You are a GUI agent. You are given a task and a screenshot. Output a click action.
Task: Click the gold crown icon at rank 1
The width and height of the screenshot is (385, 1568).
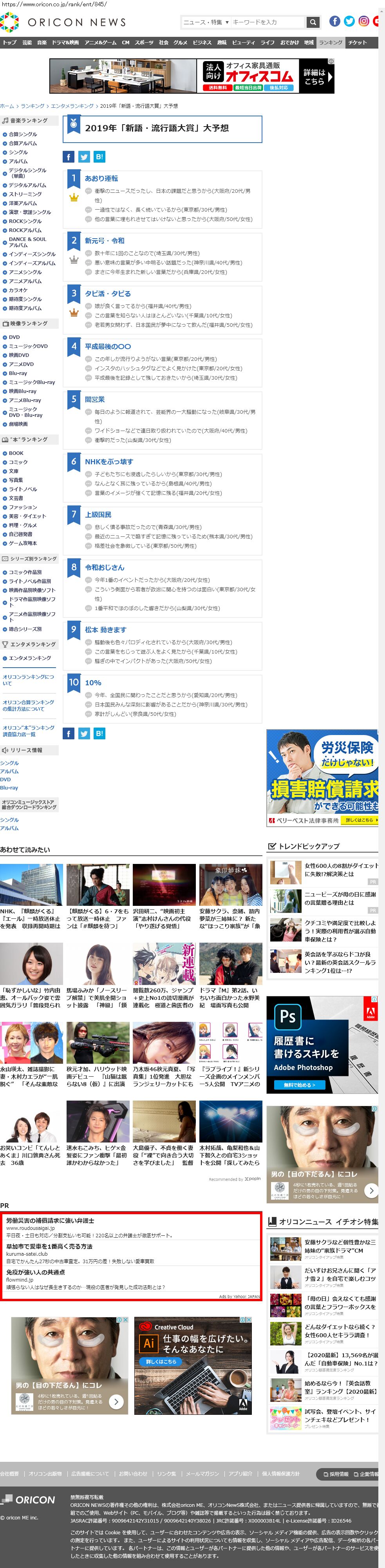coord(74,197)
